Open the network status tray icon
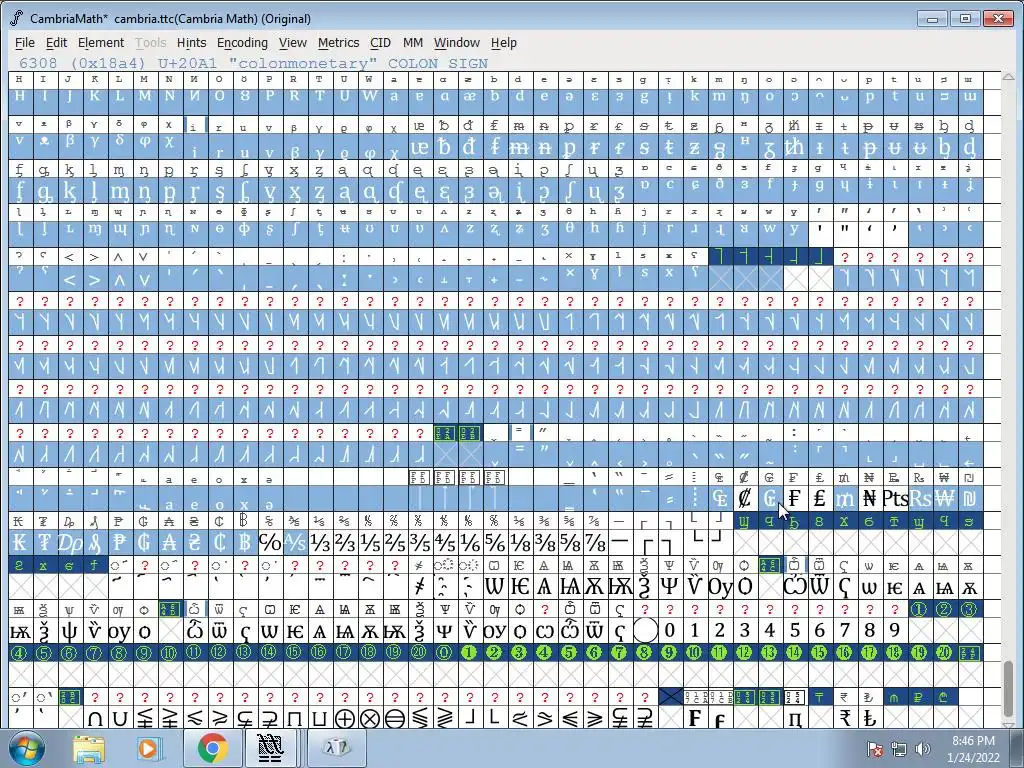The width and height of the screenshot is (1024, 768). (899, 750)
